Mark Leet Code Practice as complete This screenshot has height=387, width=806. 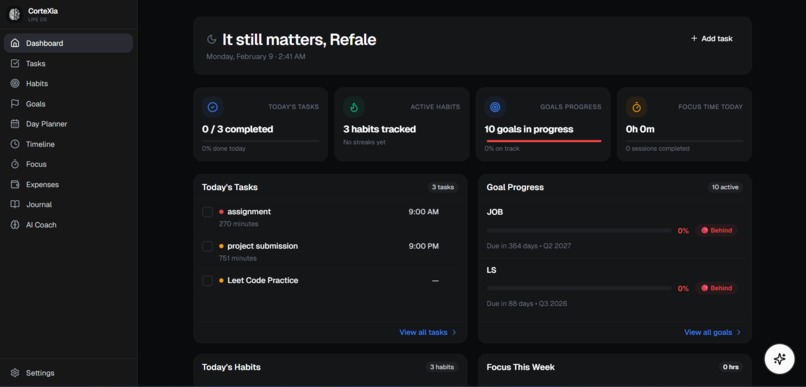pyautogui.click(x=207, y=281)
